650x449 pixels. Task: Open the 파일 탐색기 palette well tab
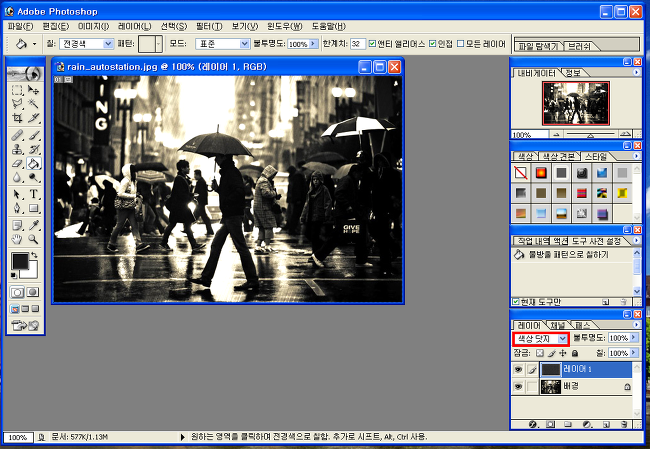pyautogui.click(x=538, y=46)
